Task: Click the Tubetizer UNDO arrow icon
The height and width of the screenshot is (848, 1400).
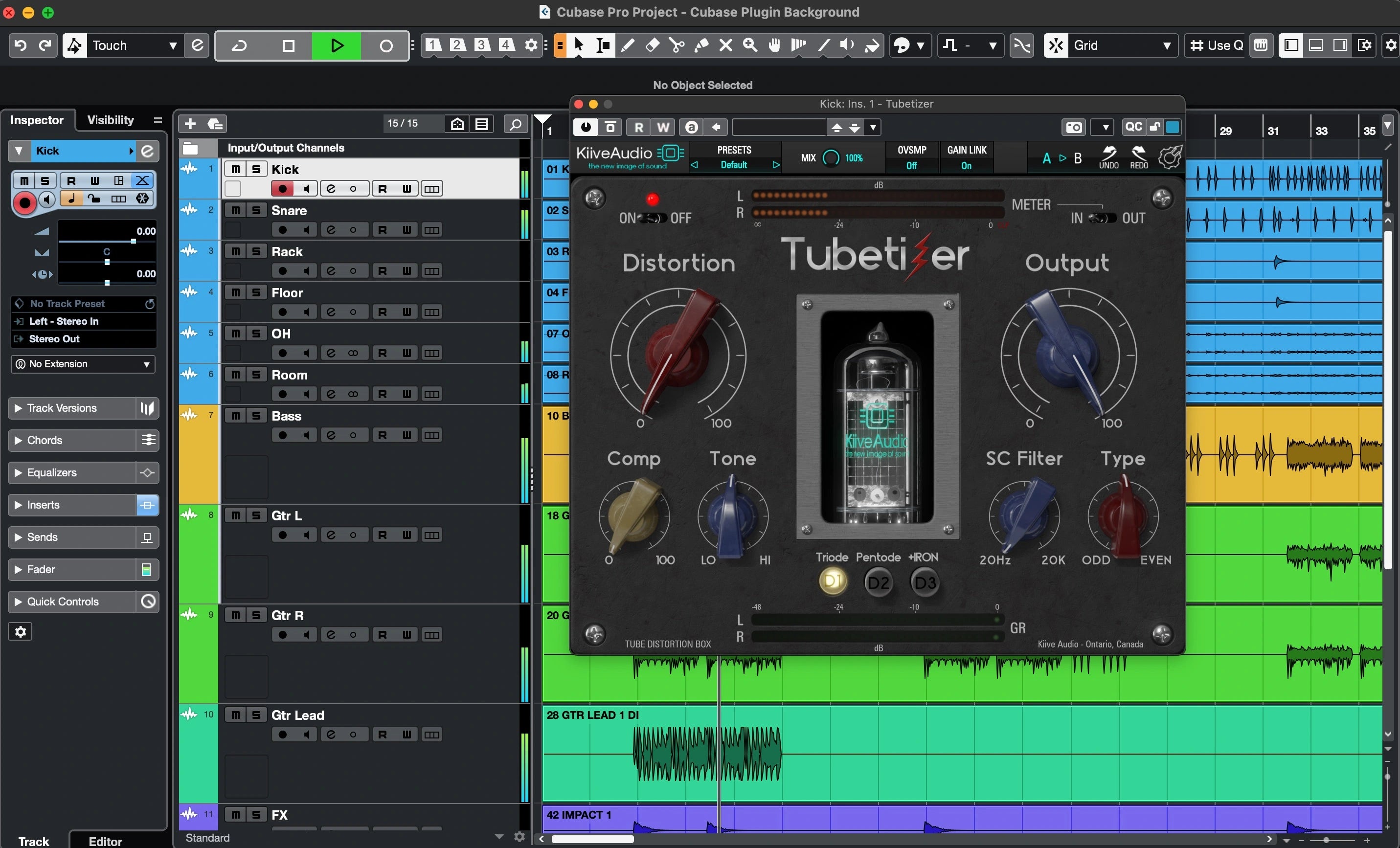Action: (x=1108, y=157)
